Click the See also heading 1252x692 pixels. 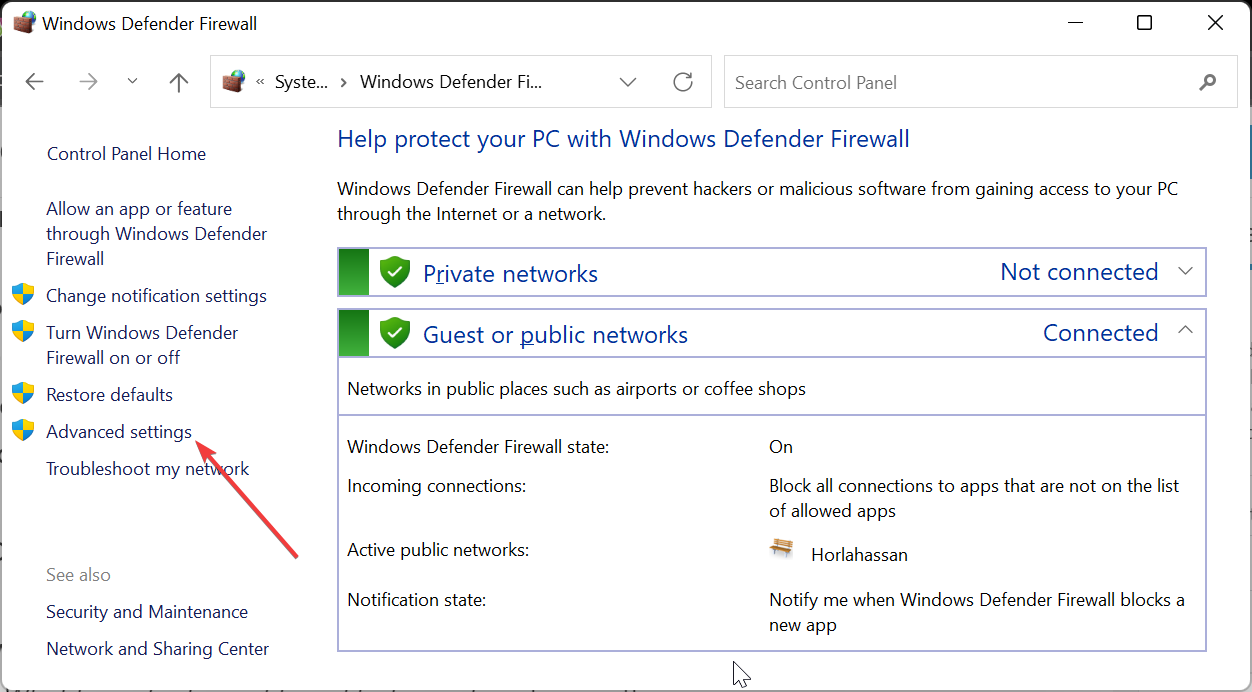78,575
